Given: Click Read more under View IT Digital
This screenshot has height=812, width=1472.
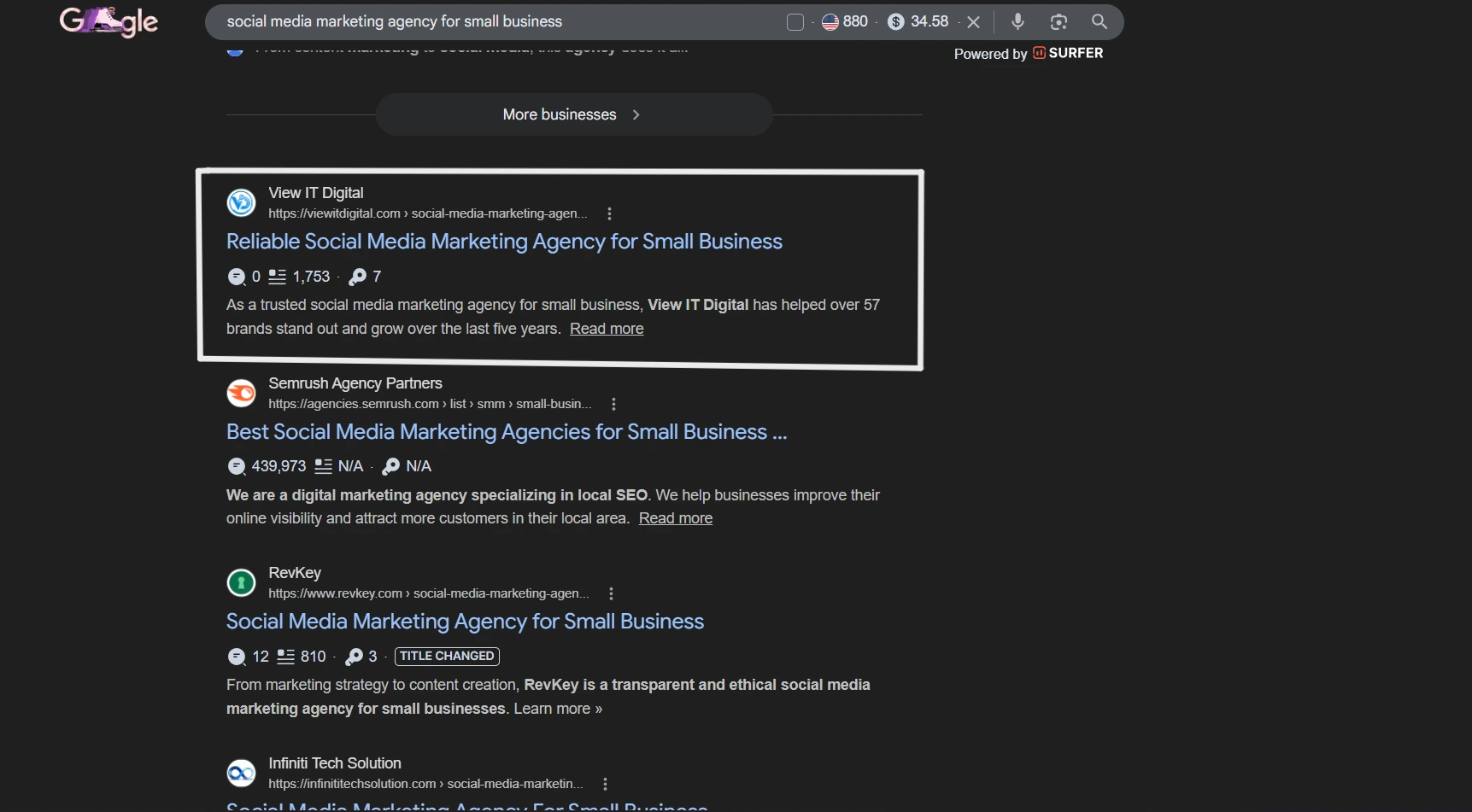Looking at the screenshot, I should point(607,329).
